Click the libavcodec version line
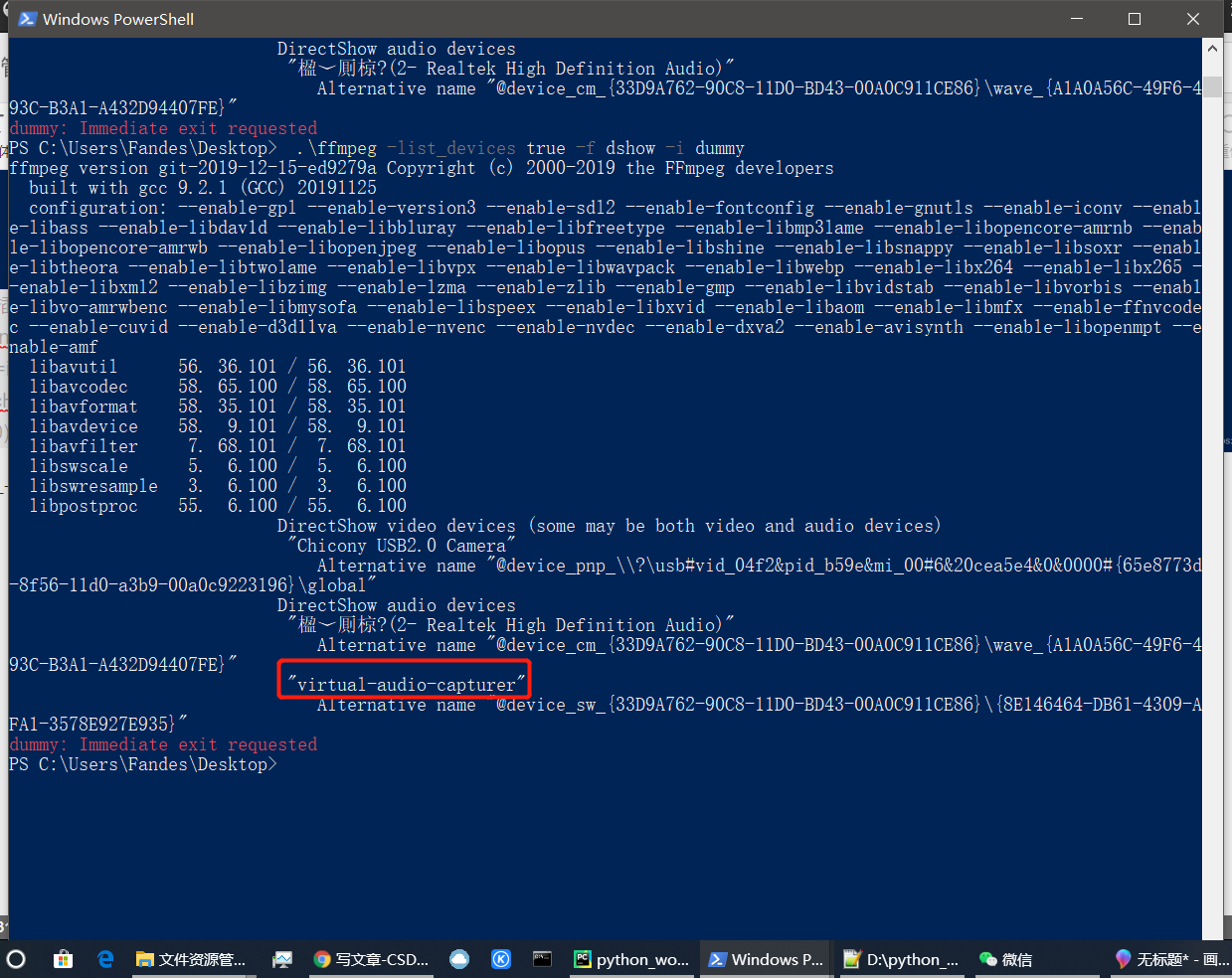The width and height of the screenshot is (1232, 978). [218, 387]
